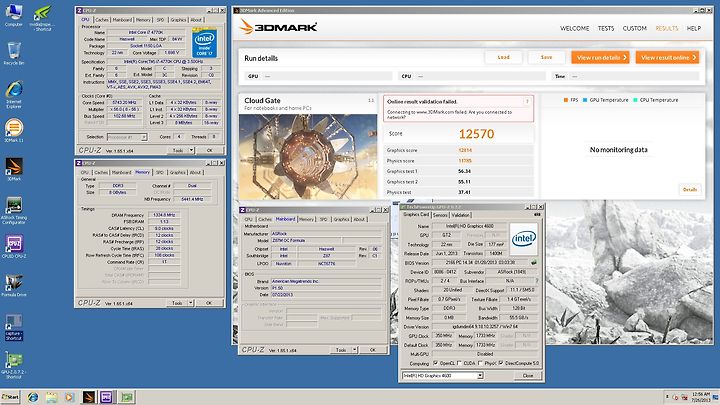
Task: Click the Internet Explorer taskbar icon
Action: tap(33, 397)
